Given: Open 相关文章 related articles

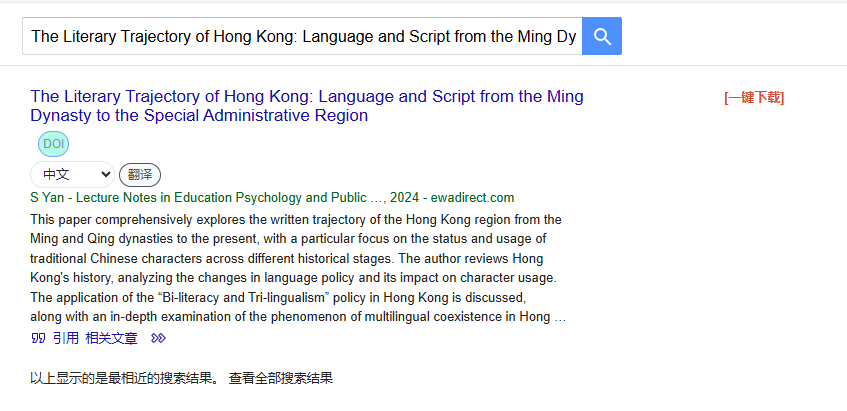Looking at the screenshot, I should point(112,338).
